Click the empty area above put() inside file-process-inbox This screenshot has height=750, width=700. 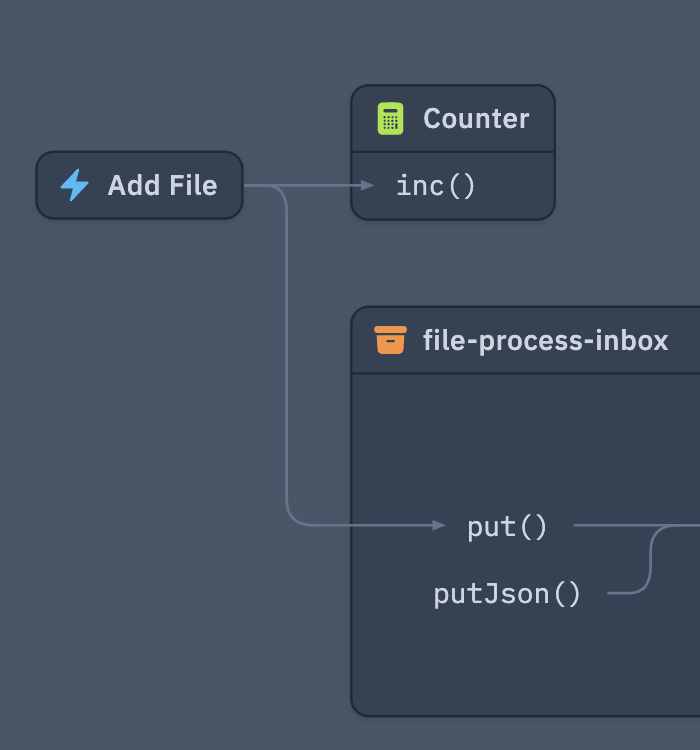click(520, 440)
